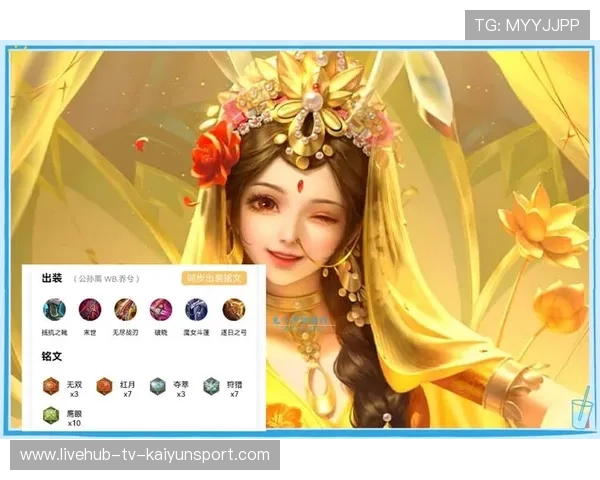
Task: Select the 狩猎 x7 inscription icon
Action: coord(211,386)
